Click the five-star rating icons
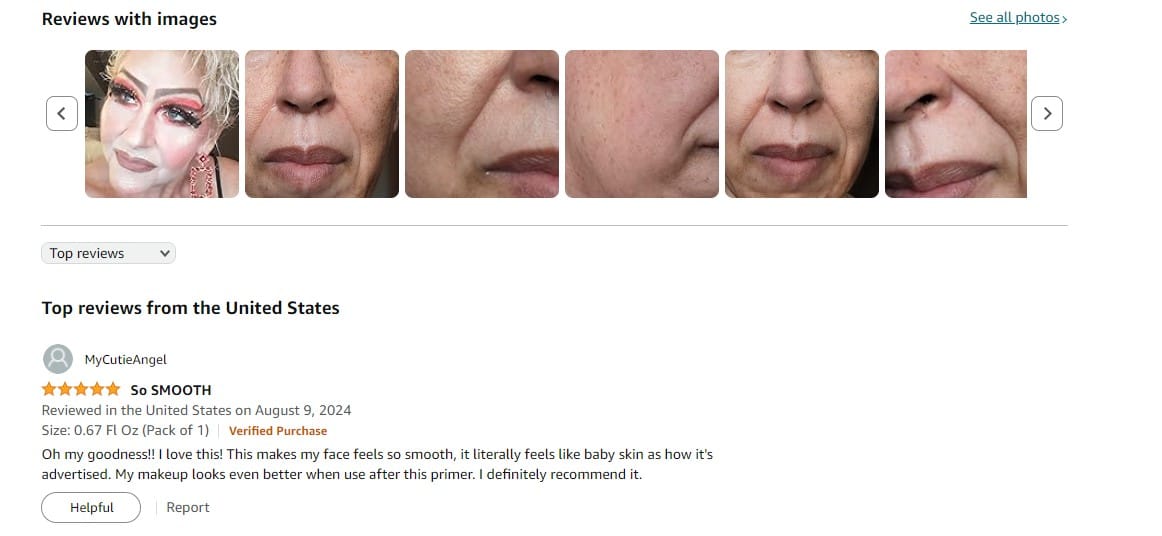The height and width of the screenshot is (536, 1162). pos(81,389)
